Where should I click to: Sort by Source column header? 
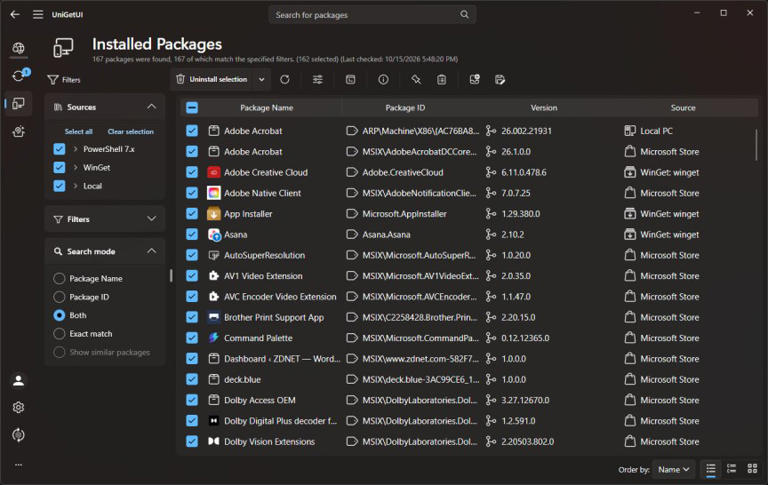pyautogui.click(x=683, y=108)
